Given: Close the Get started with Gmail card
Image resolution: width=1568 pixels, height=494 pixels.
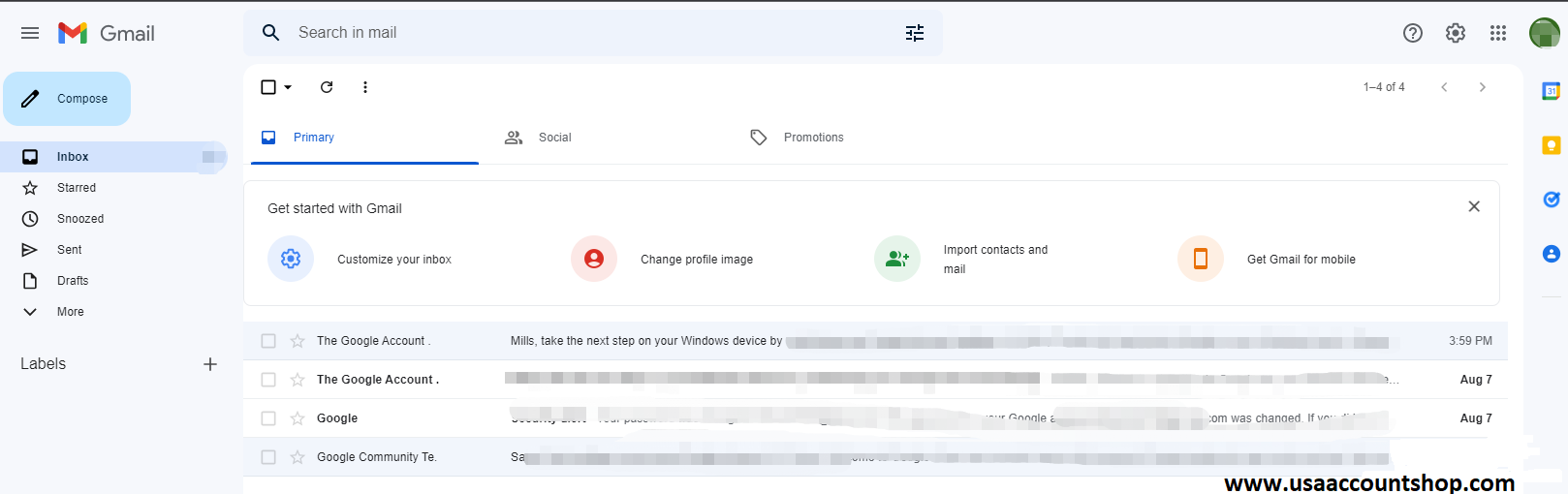Looking at the screenshot, I should click(1474, 206).
